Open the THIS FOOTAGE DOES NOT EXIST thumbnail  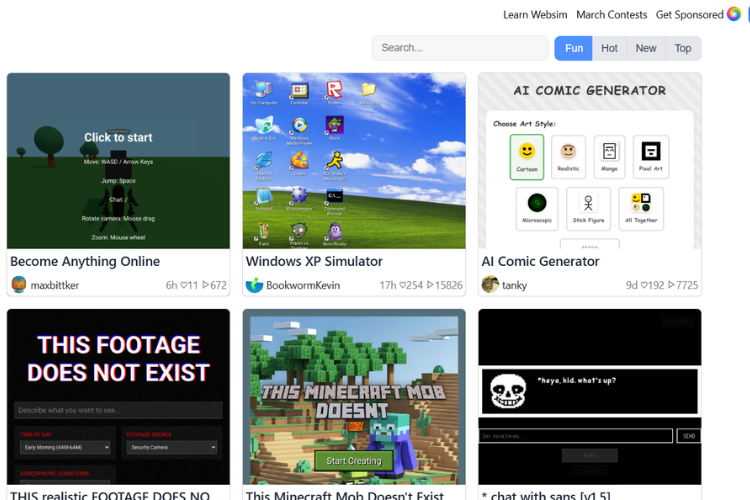tap(118, 397)
